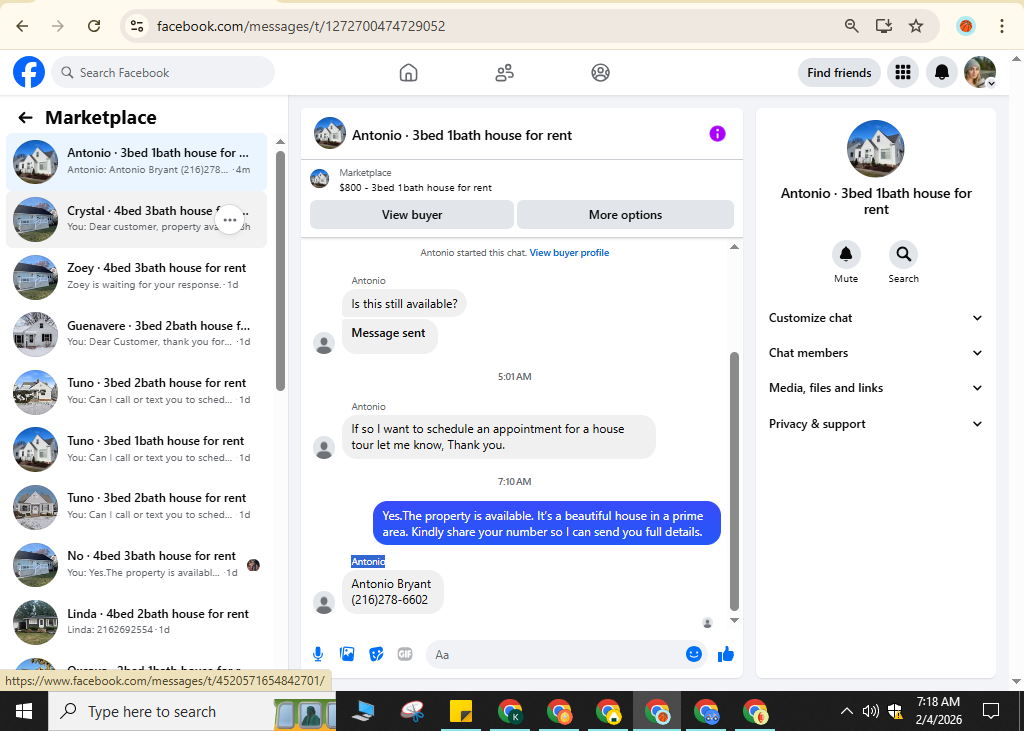
Task: Choose a GIF with the GIF icon
Action: click(405, 654)
